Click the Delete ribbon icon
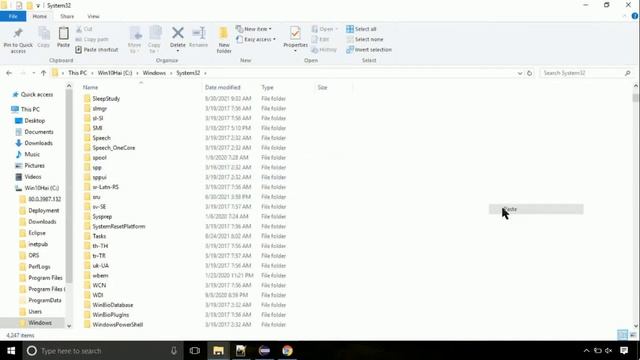 pos(178,33)
